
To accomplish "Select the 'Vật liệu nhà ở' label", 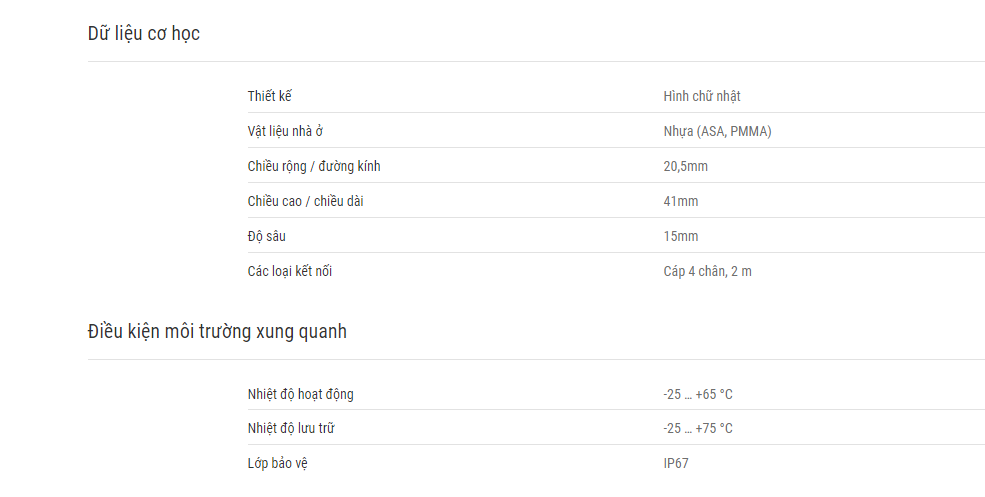I will (285, 131).
